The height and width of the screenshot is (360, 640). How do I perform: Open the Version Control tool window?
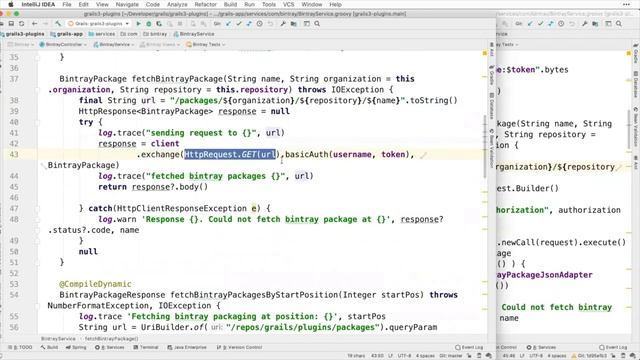240,347
